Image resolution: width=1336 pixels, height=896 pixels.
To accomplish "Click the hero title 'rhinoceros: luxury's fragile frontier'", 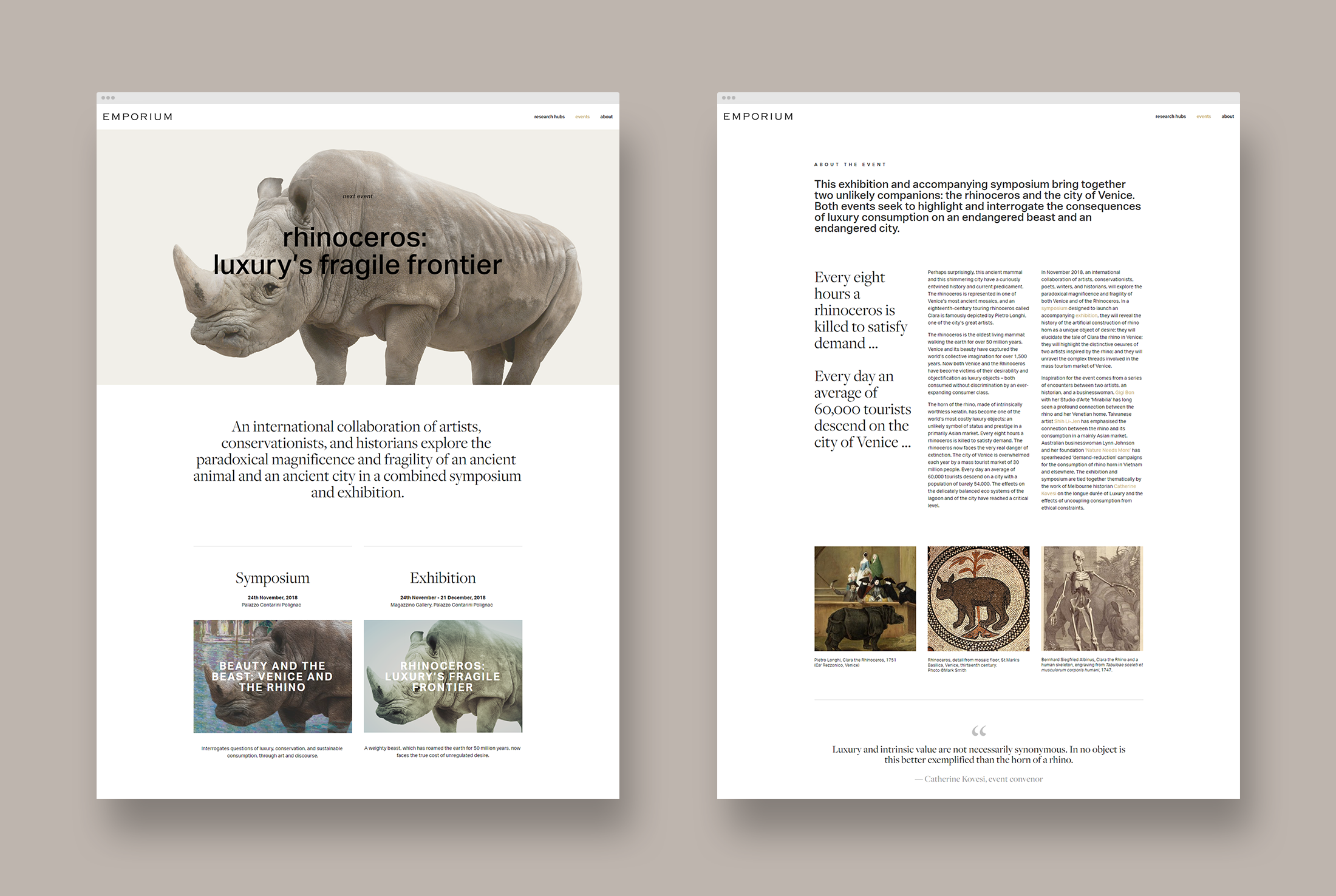I will pyautogui.click(x=357, y=251).
